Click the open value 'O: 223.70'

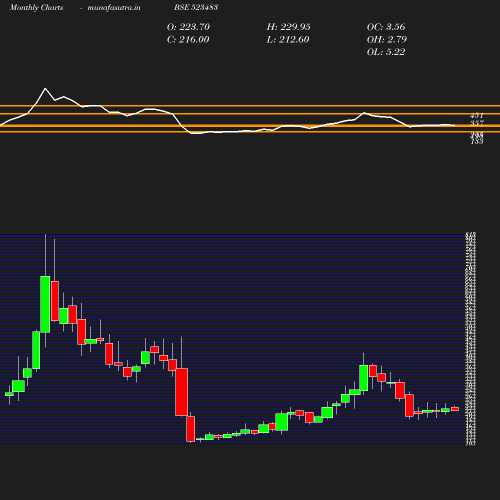pyautogui.click(x=188, y=27)
